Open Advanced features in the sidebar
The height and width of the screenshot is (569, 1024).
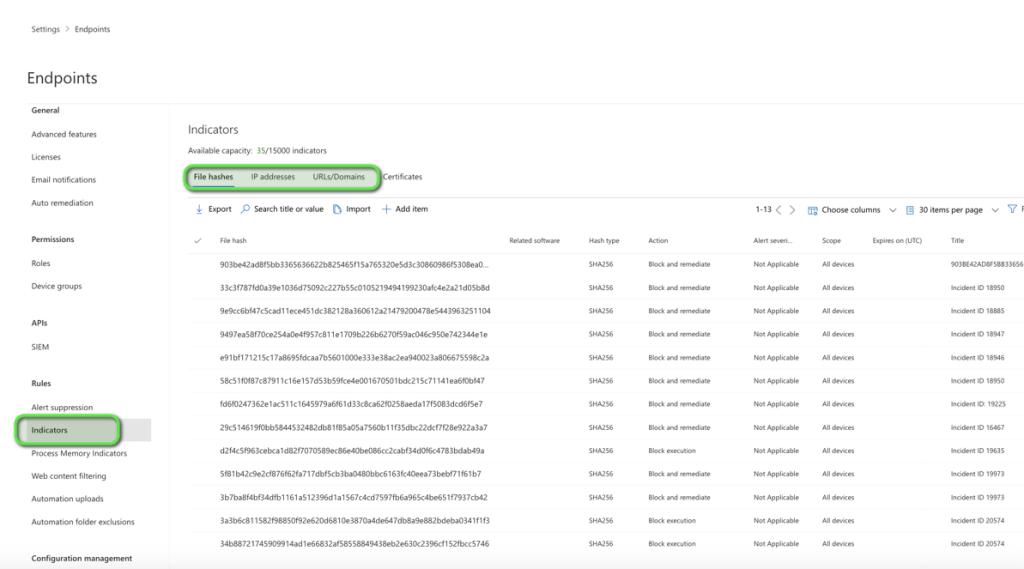pos(64,134)
